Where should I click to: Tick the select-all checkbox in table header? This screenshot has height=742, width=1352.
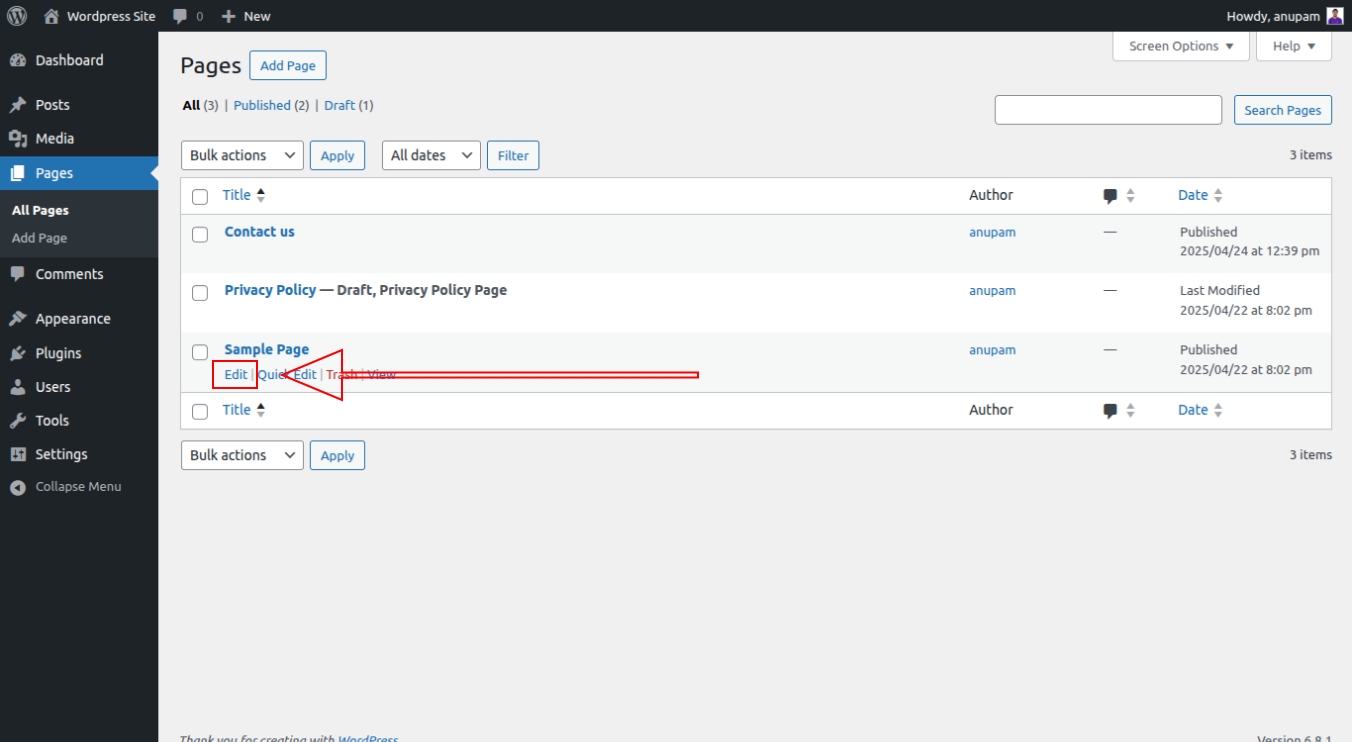[200, 197]
